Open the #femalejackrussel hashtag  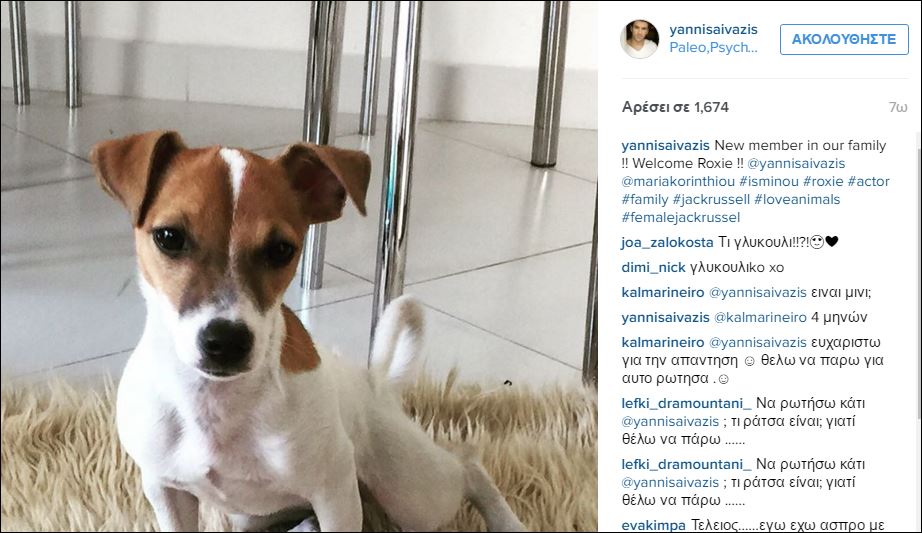[x=680, y=218]
